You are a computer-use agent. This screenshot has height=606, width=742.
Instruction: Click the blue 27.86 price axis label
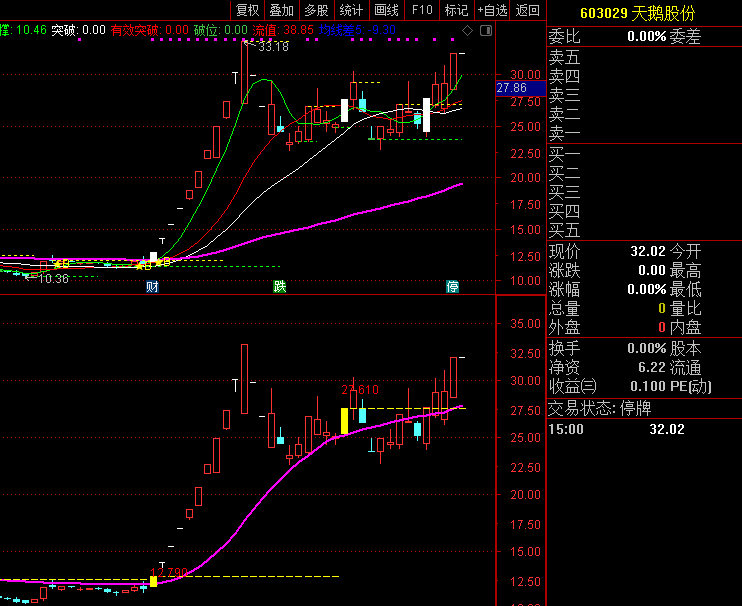[521, 88]
